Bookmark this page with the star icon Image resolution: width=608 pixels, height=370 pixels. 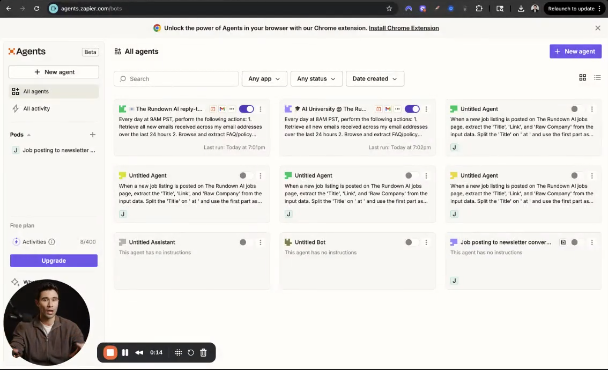(x=389, y=9)
